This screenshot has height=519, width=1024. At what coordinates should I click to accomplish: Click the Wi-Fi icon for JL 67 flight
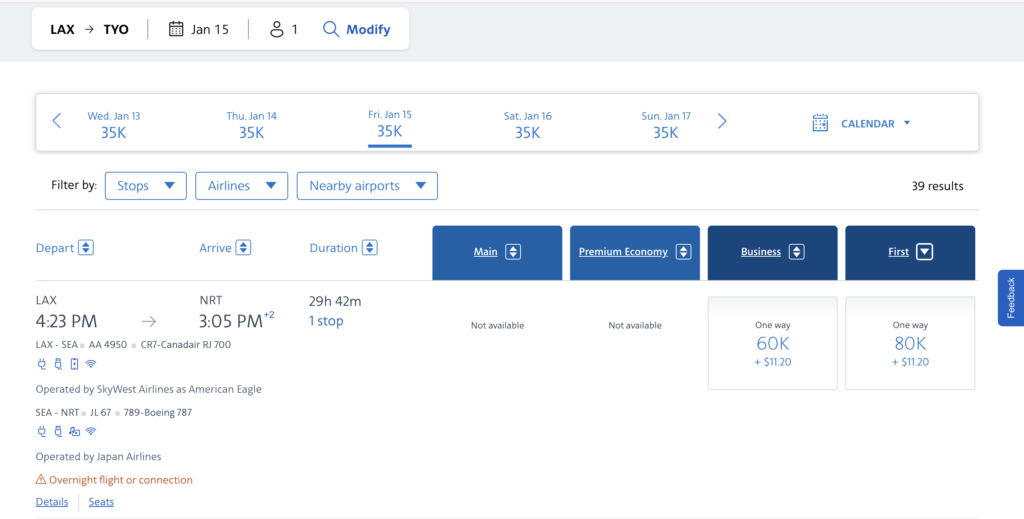(x=91, y=431)
